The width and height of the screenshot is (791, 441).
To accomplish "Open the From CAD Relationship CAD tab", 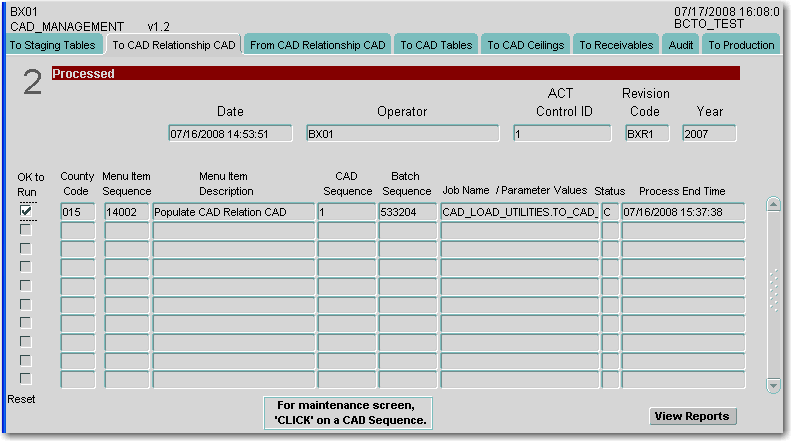I will pyautogui.click(x=318, y=45).
